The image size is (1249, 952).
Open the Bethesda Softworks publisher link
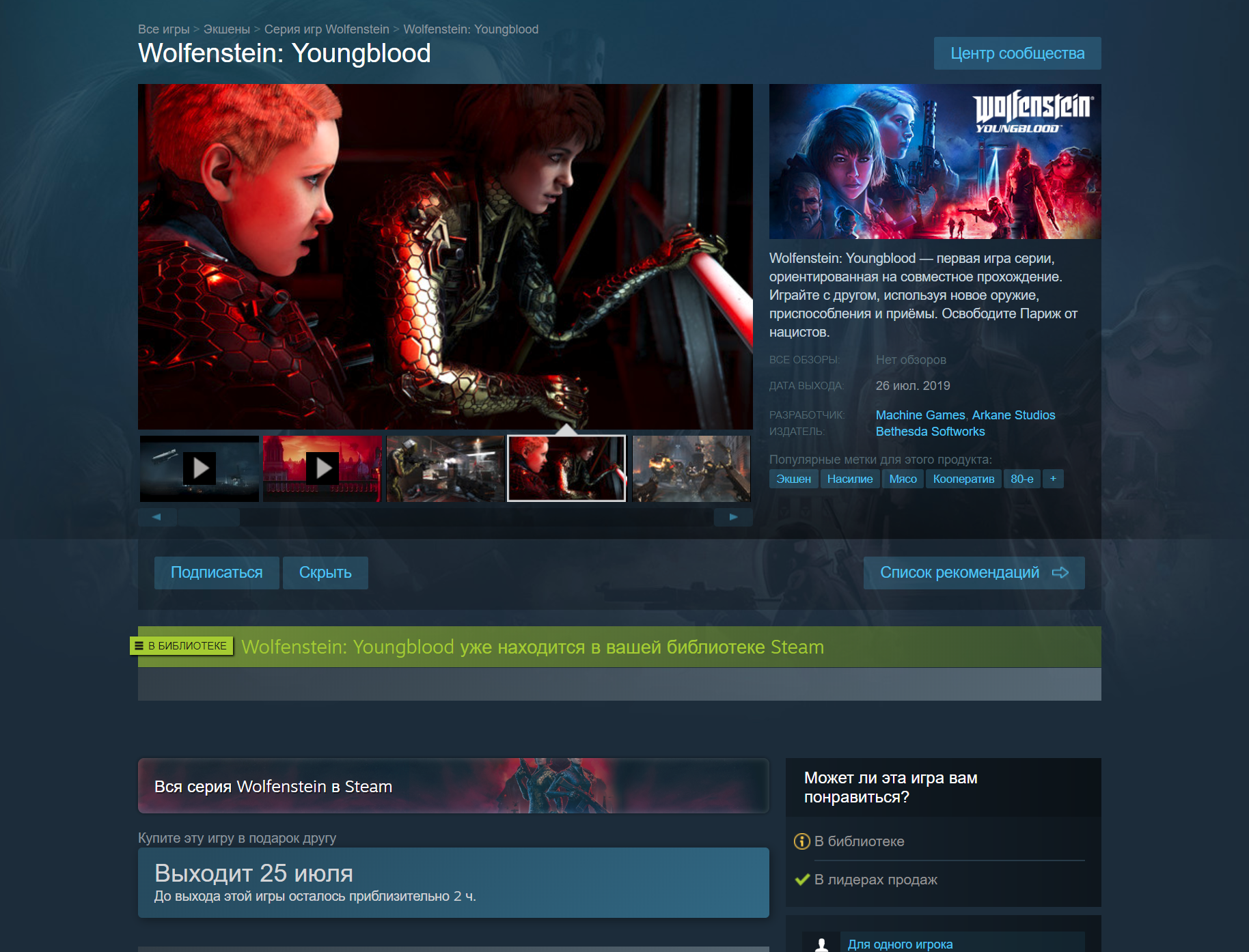[x=931, y=432]
